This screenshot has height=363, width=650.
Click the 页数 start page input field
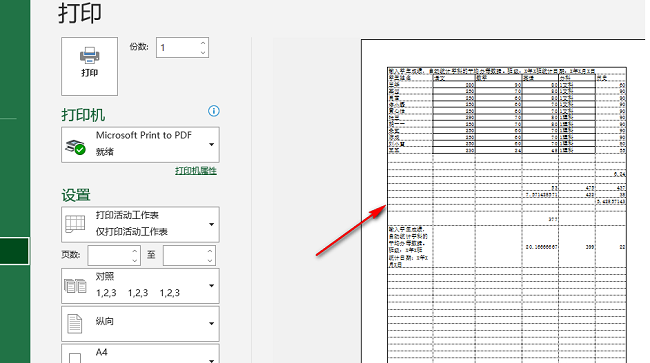[109, 255]
